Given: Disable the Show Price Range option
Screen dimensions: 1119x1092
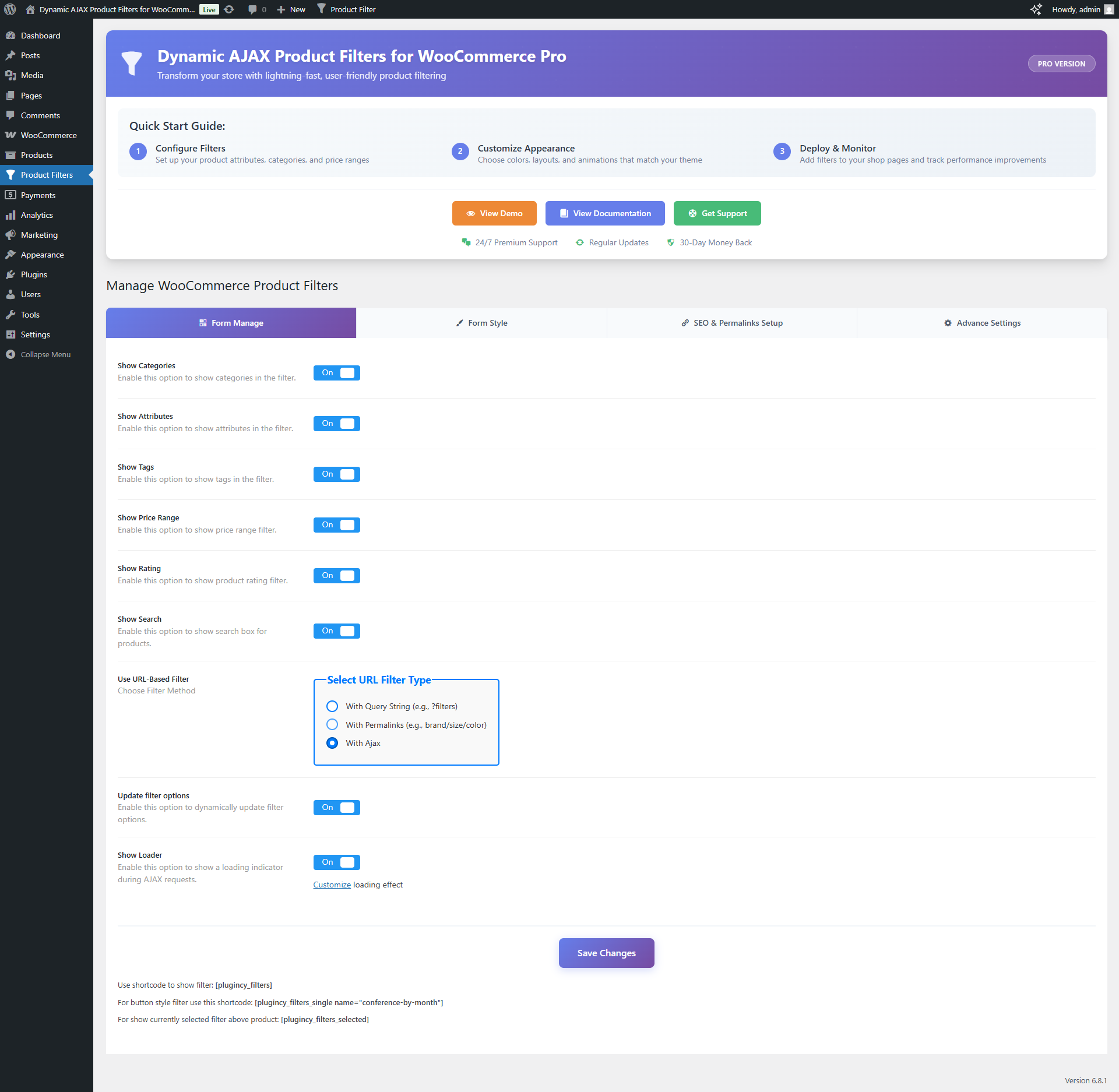Looking at the screenshot, I should pos(337,524).
